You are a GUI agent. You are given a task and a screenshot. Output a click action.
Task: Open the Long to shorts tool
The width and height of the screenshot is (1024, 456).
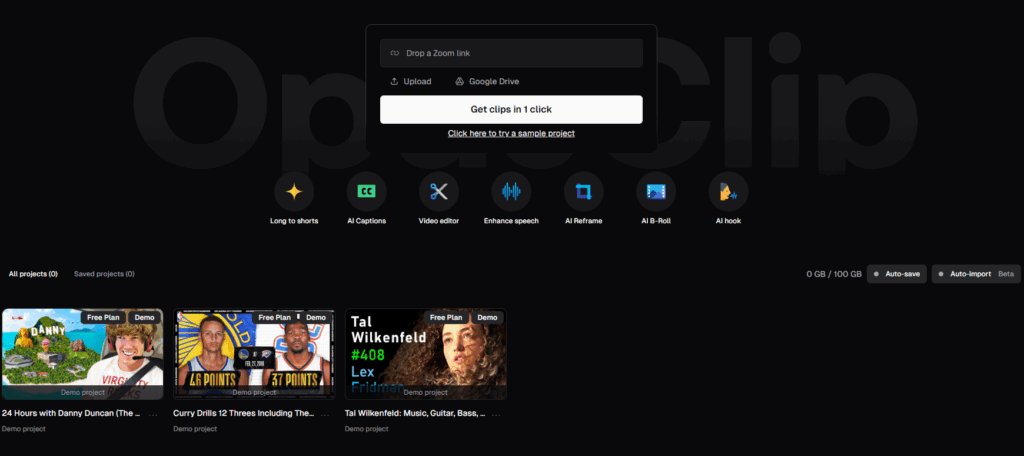(294, 191)
